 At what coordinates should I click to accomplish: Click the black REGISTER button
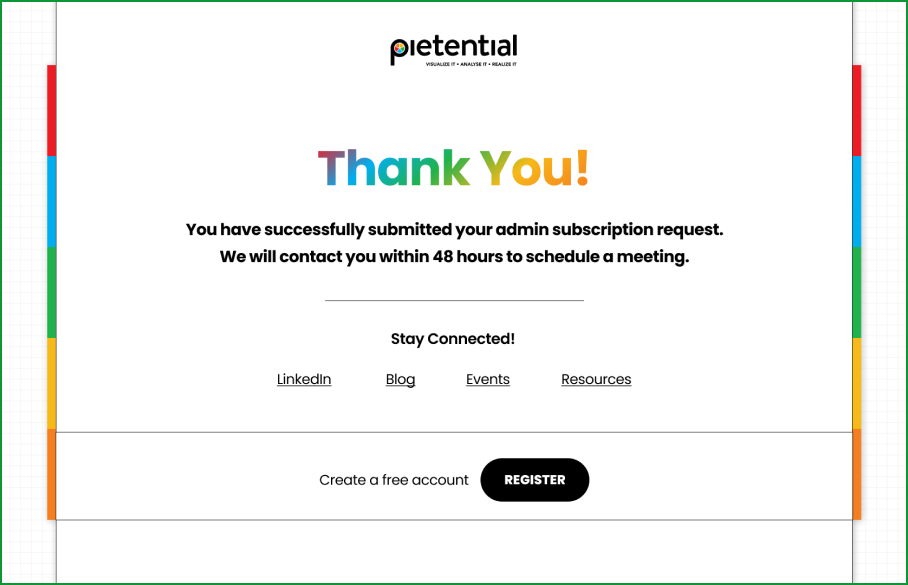pyautogui.click(x=534, y=480)
